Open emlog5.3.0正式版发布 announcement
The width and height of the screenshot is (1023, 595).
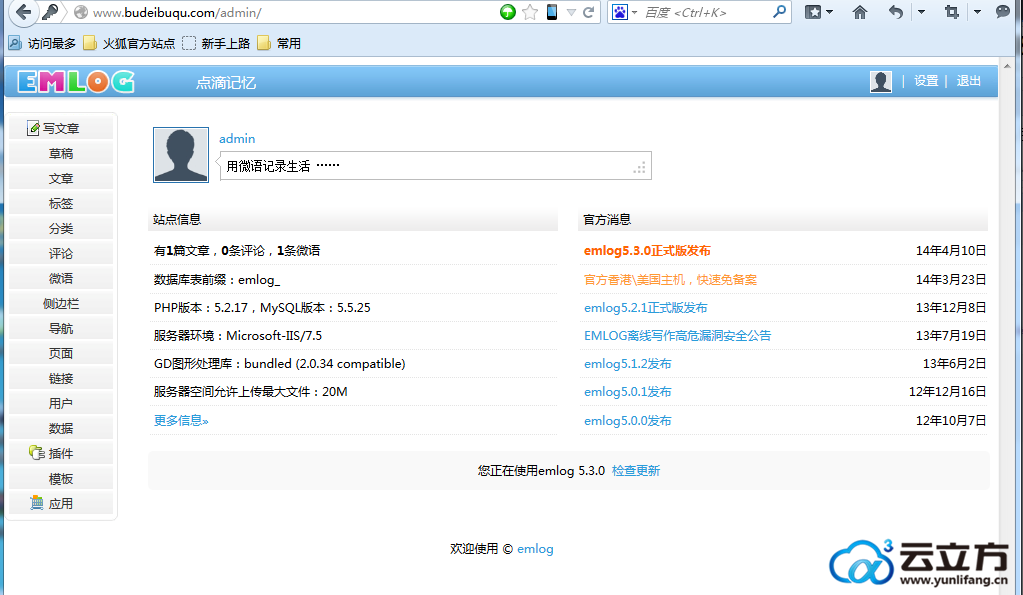pos(647,251)
